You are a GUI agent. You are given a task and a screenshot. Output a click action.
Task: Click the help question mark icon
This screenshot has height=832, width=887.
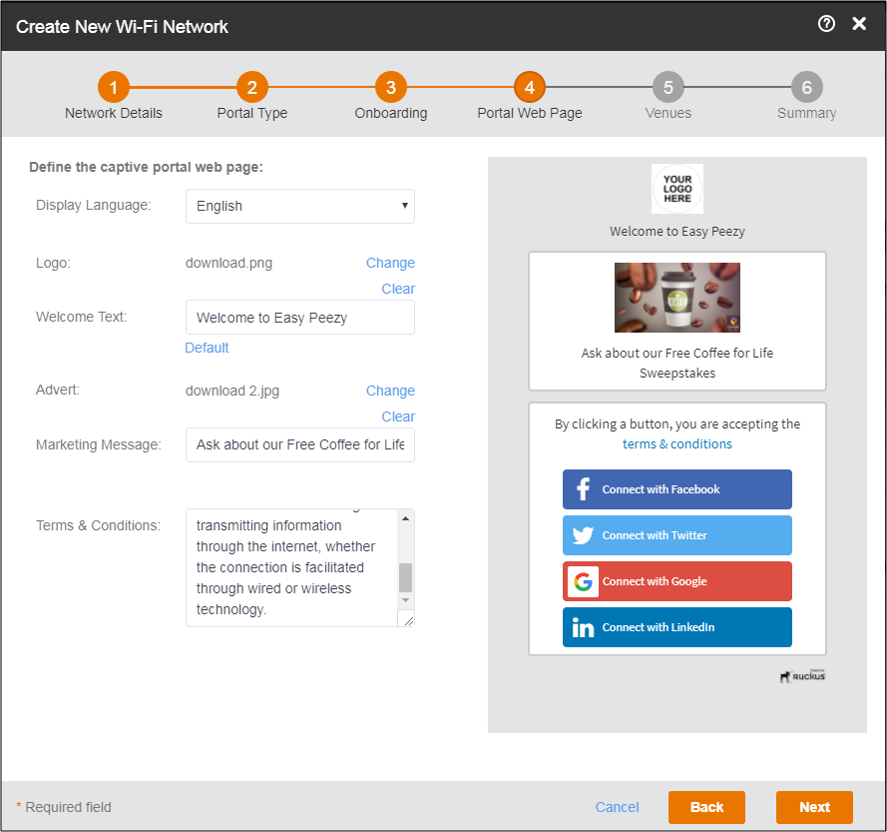pos(826,25)
